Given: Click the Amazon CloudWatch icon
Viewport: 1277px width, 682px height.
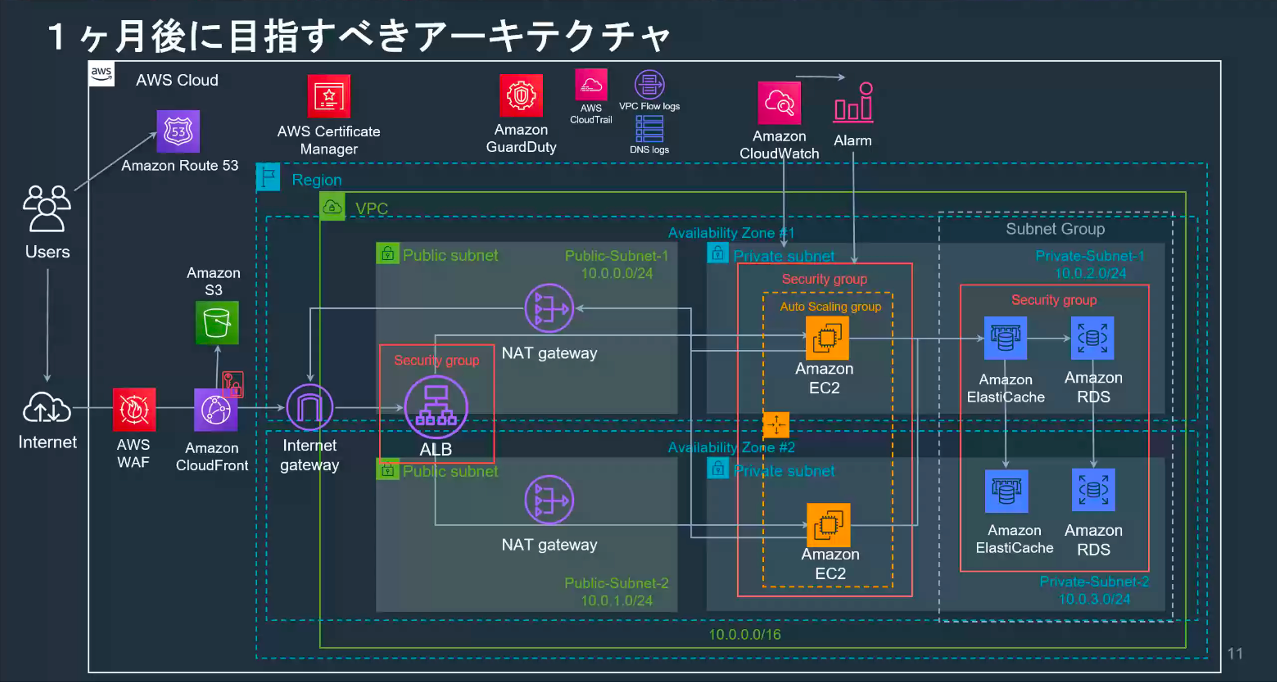Looking at the screenshot, I should click(x=779, y=104).
